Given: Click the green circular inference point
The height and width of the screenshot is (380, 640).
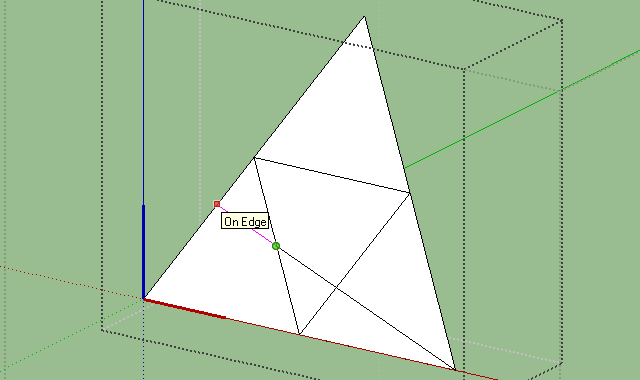Looking at the screenshot, I should coord(276,246).
